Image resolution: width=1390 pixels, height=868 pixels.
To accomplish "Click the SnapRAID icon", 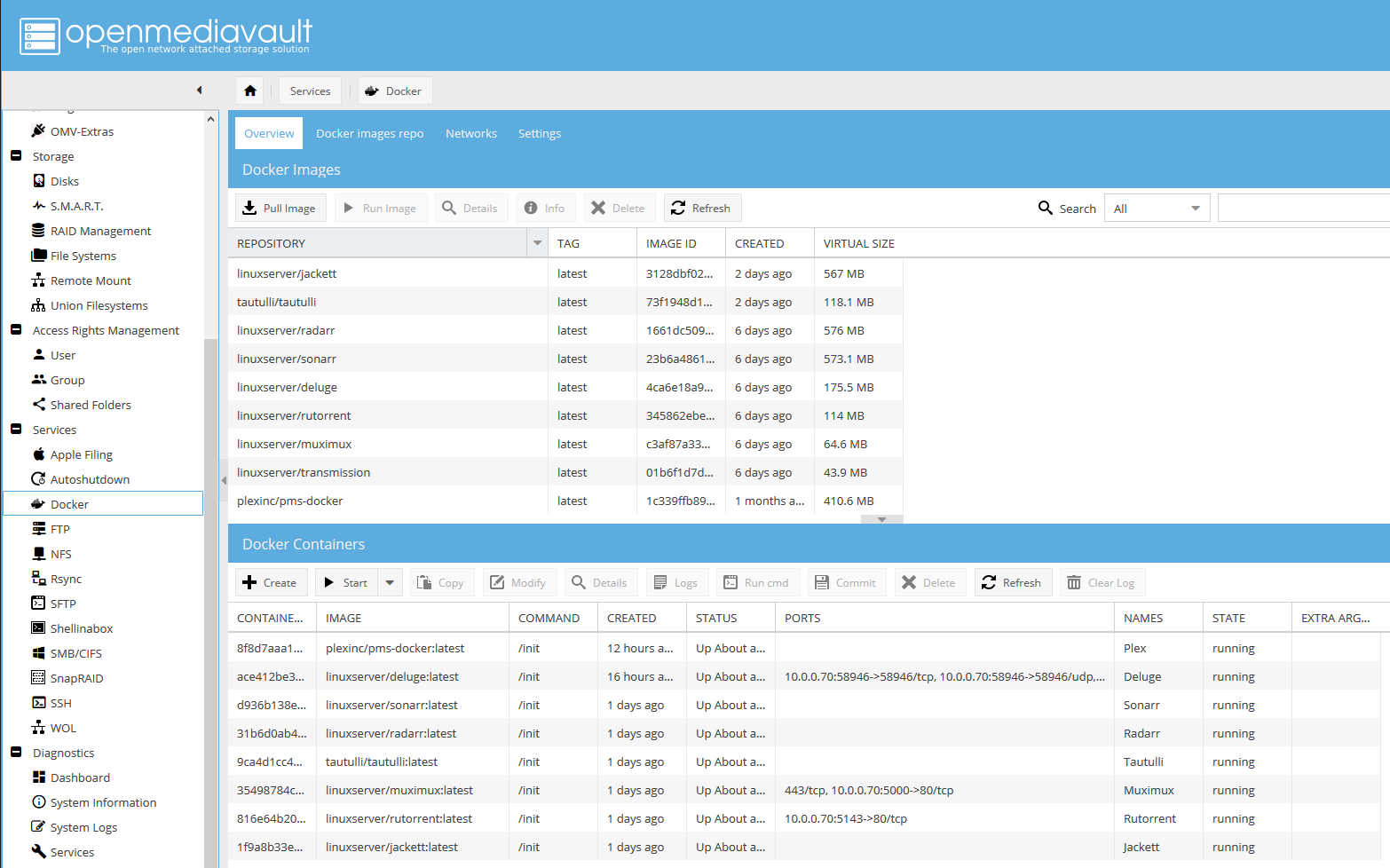I will click(x=38, y=677).
